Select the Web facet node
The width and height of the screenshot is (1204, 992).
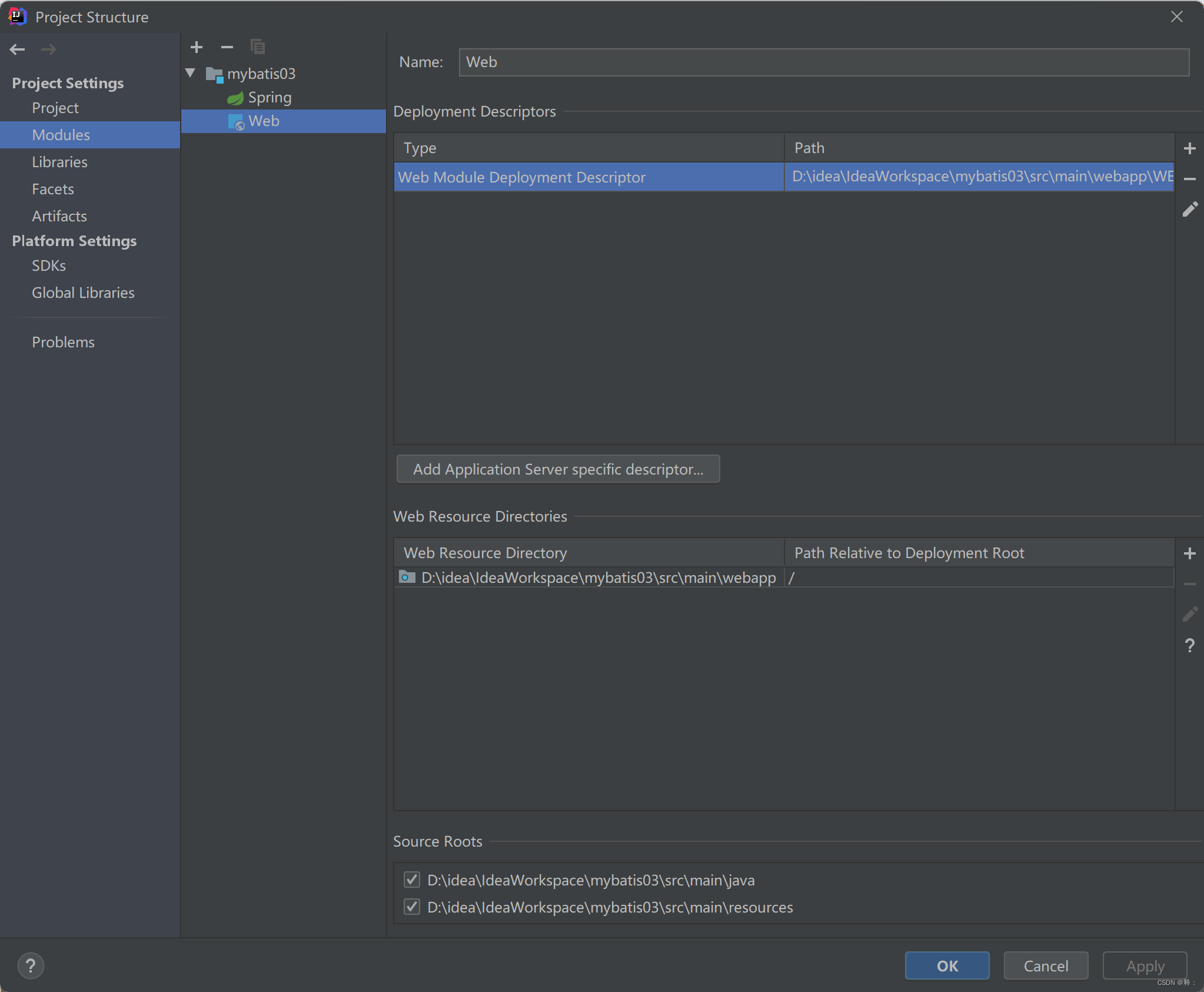pos(283,121)
